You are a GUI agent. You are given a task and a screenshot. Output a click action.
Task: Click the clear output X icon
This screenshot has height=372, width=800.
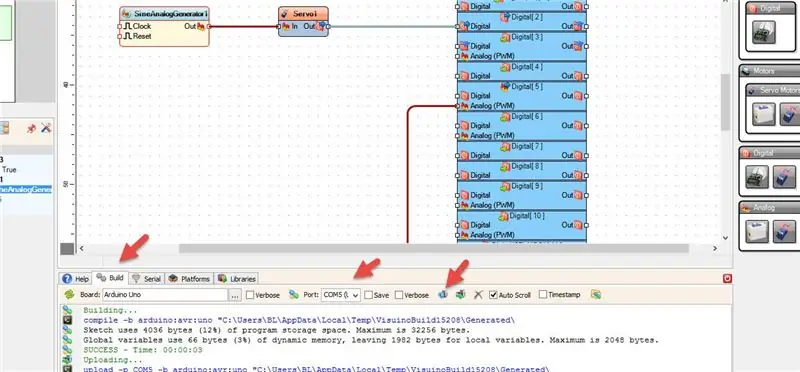[478, 294]
